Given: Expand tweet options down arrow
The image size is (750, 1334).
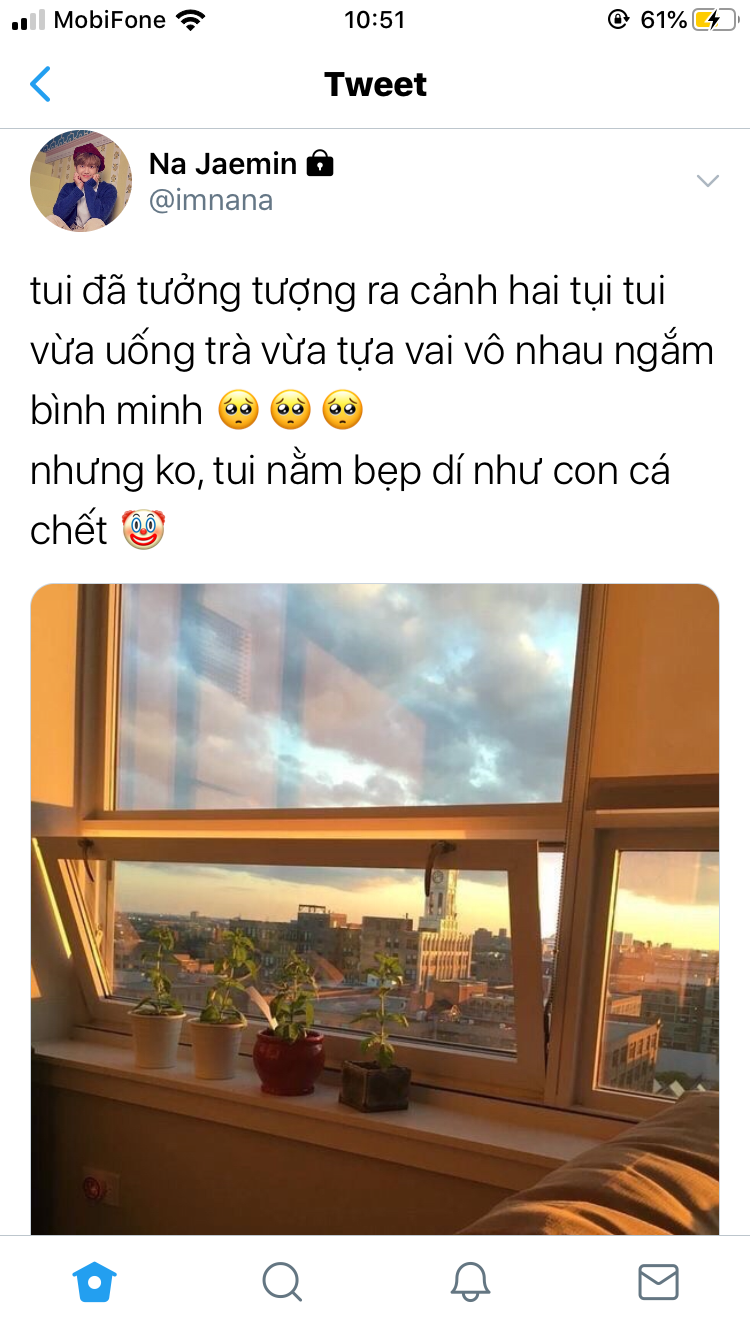Looking at the screenshot, I should (708, 181).
